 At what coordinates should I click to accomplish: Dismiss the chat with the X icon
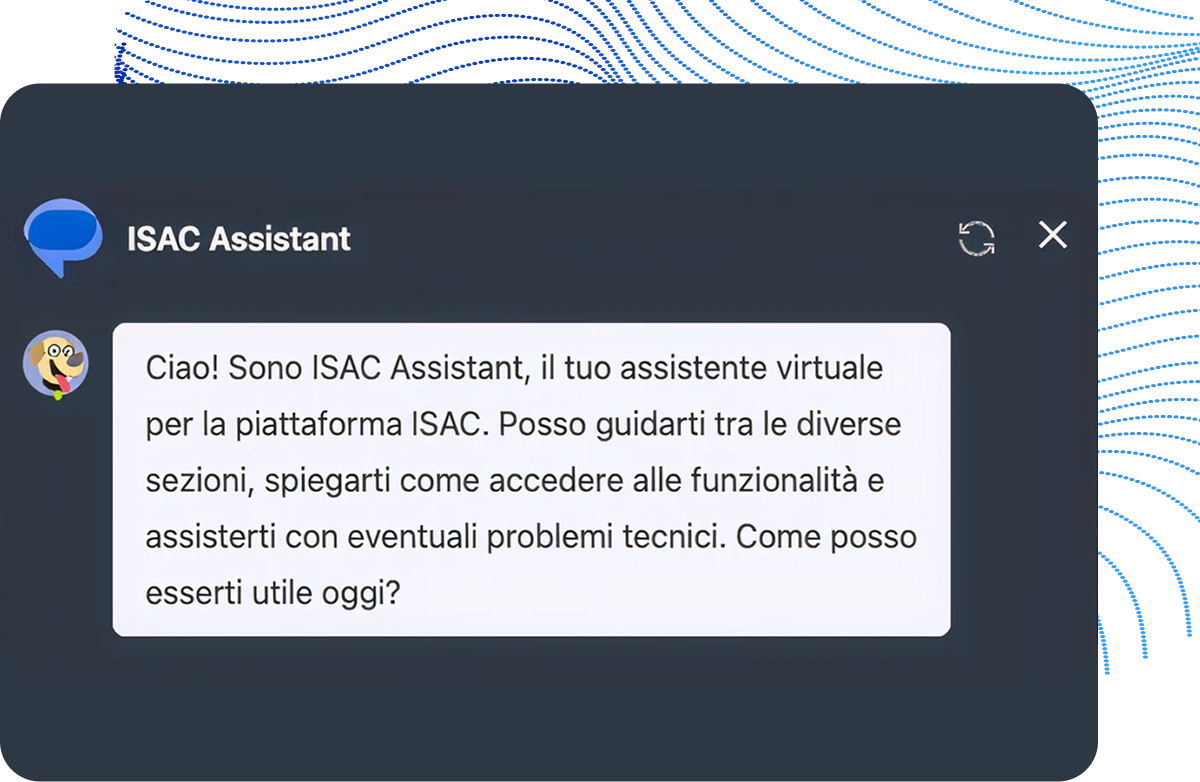tap(1052, 235)
